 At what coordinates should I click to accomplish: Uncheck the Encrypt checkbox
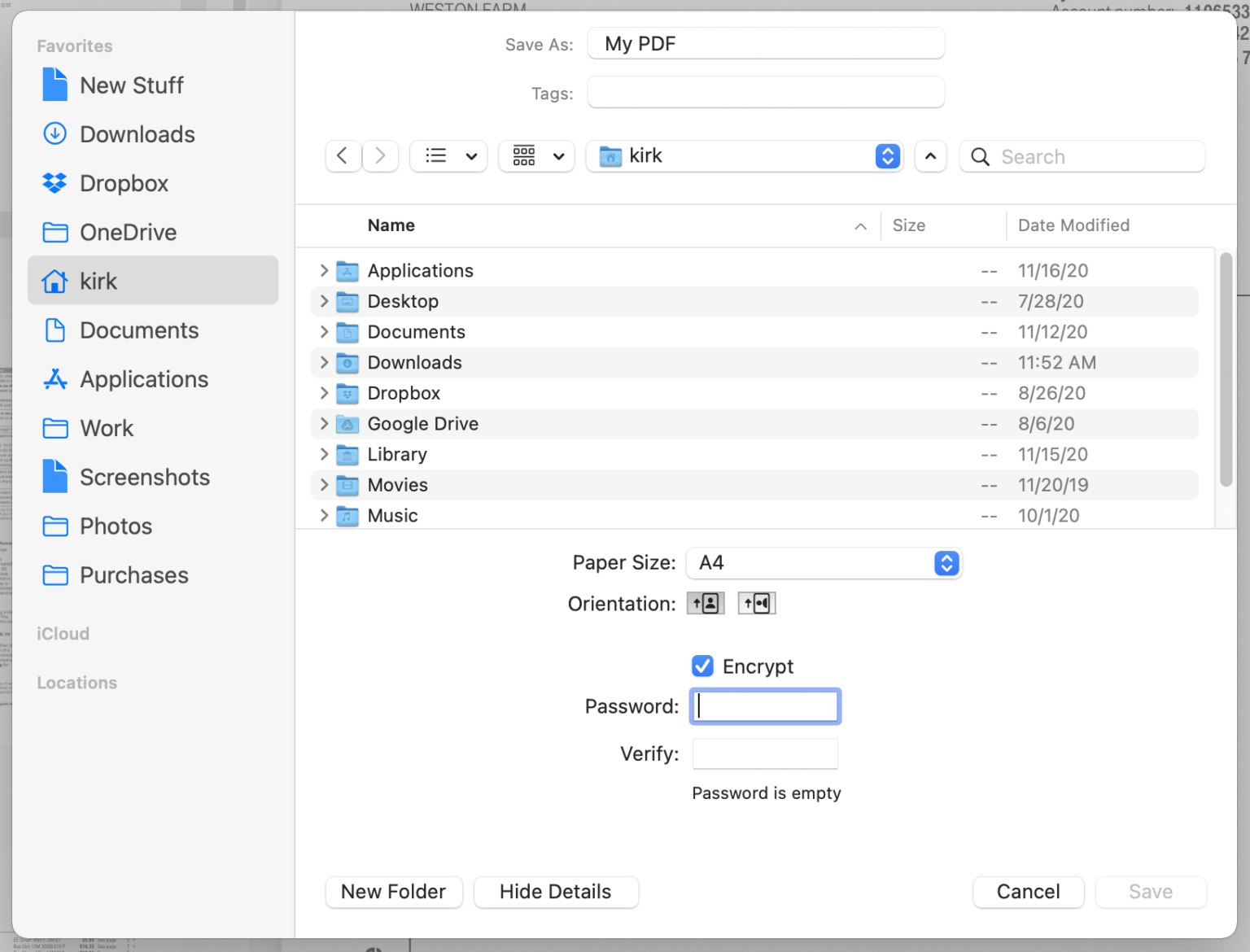click(x=701, y=666)
